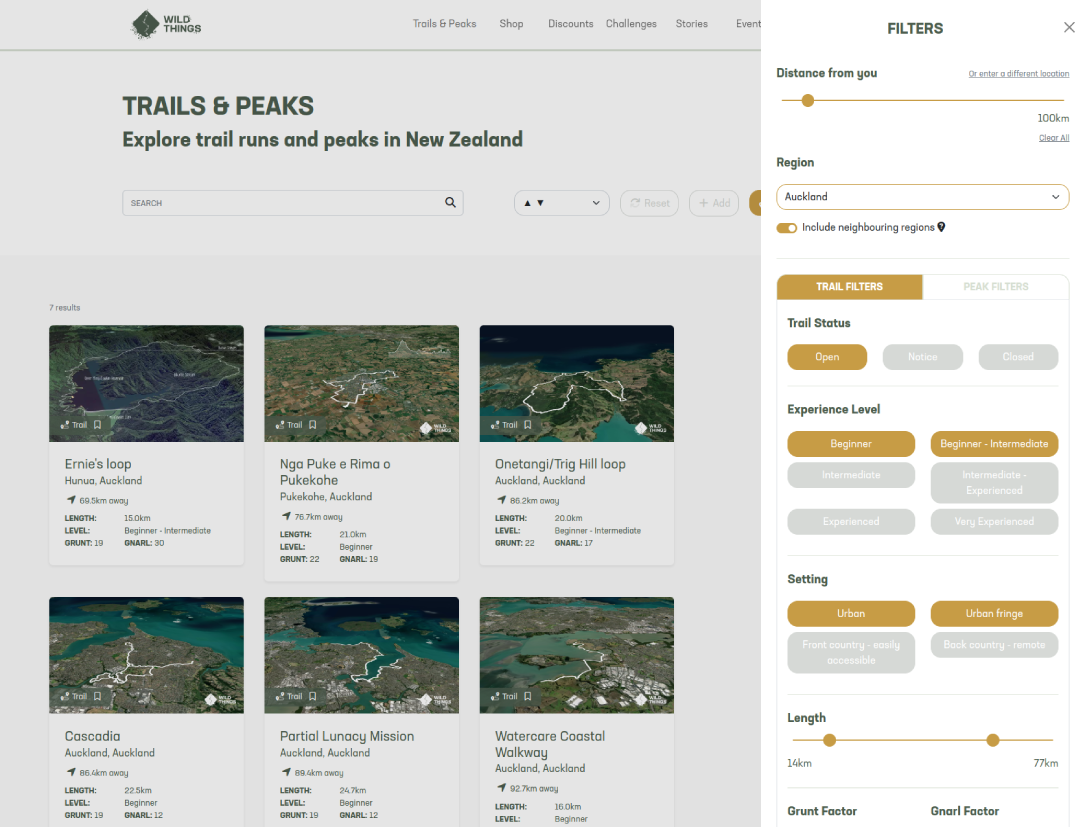
Task: Open the Challenges menu item
Action: coord(631,24)
